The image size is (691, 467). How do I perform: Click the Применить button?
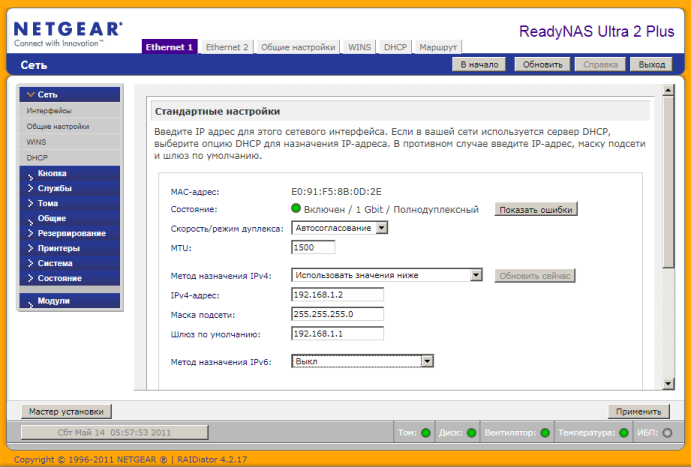(x=639, y=412)
